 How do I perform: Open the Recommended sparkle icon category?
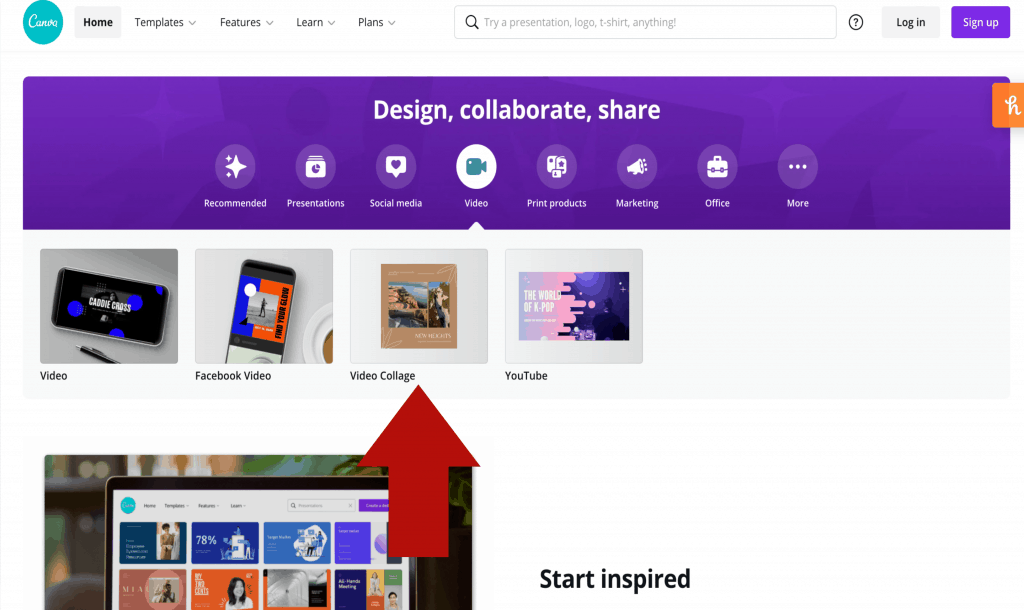(x=235, y=167)
